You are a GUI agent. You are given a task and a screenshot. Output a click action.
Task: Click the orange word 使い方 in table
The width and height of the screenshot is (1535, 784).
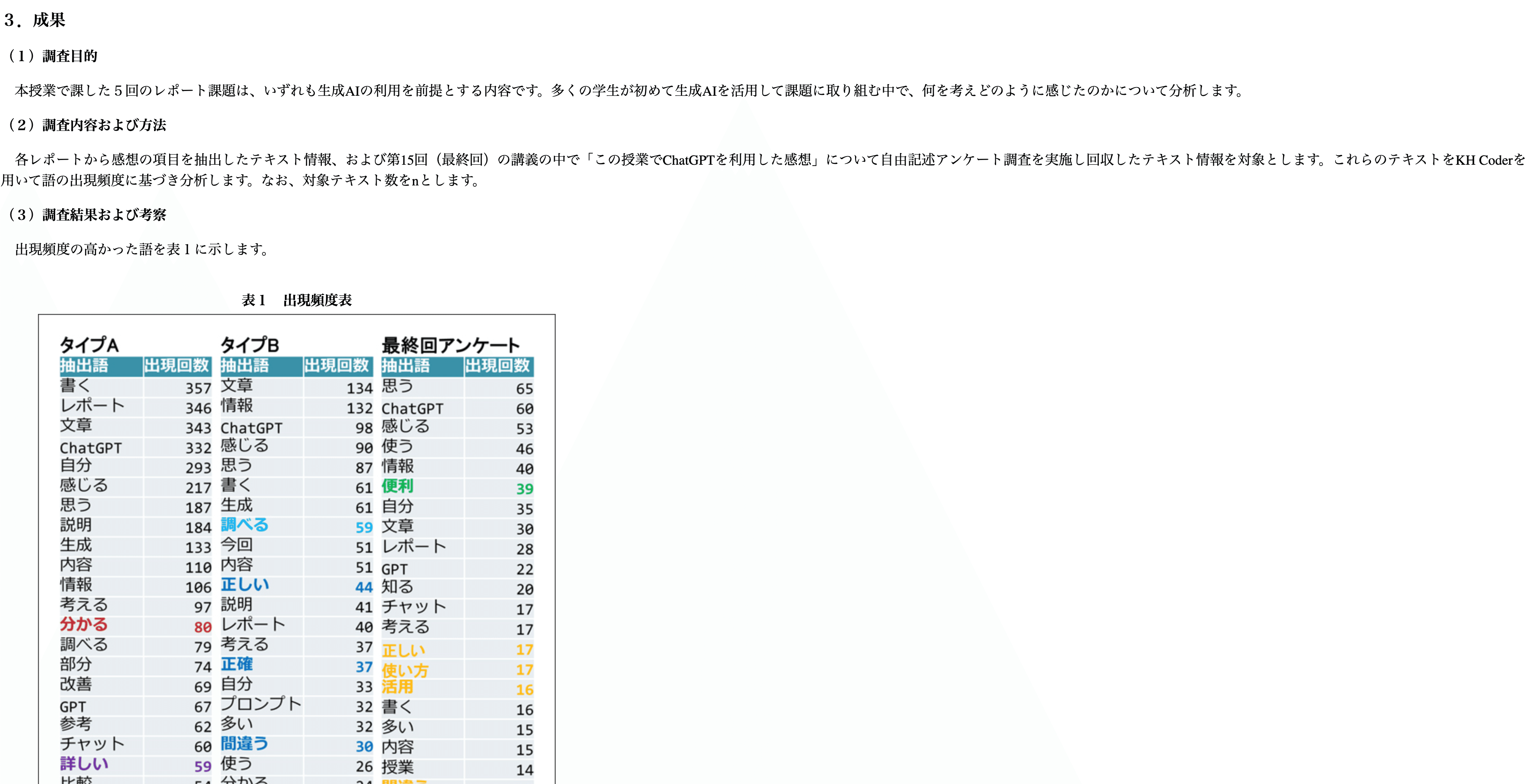click(405, 670)
